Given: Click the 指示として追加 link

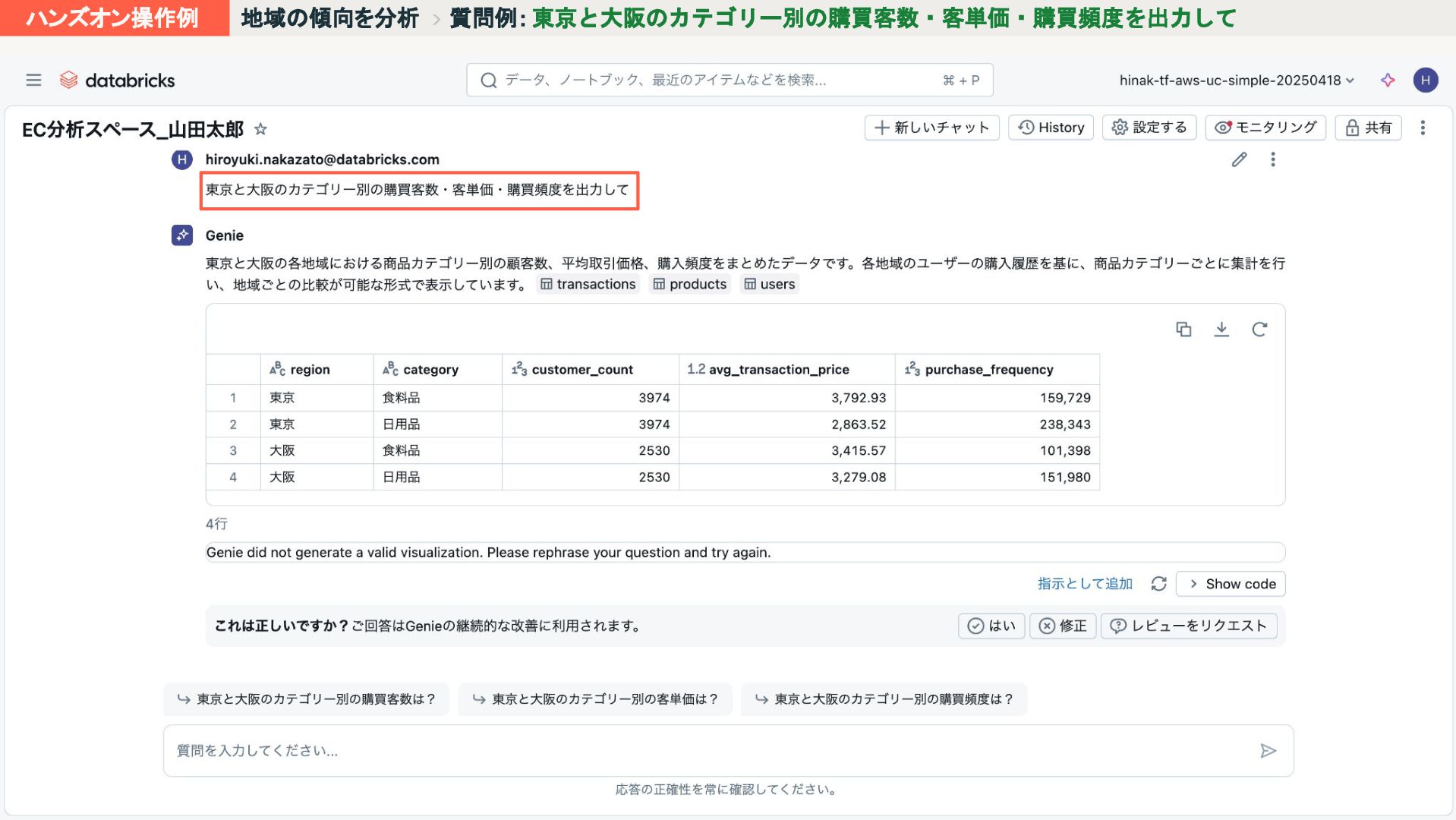Looking at the screenshot, I should click(1085, 584).
